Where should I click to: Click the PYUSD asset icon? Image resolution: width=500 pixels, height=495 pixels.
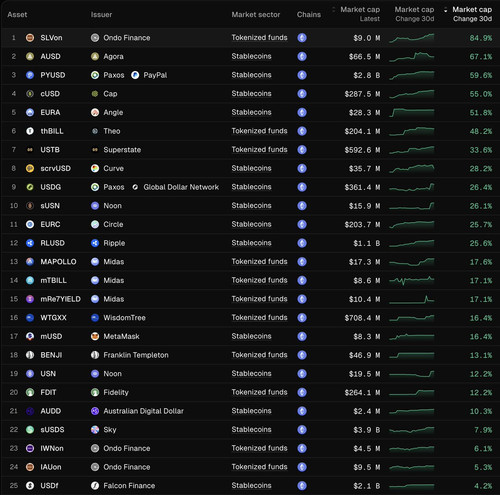point(30,75)
